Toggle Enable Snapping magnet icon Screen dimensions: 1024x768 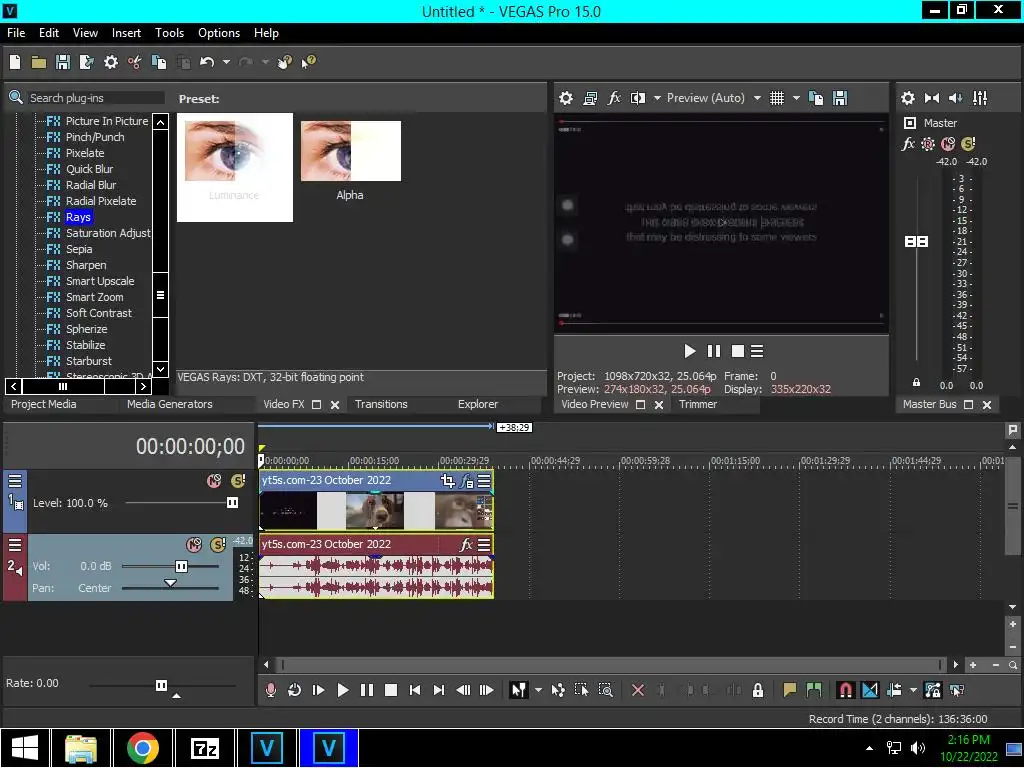coord(845,690)
